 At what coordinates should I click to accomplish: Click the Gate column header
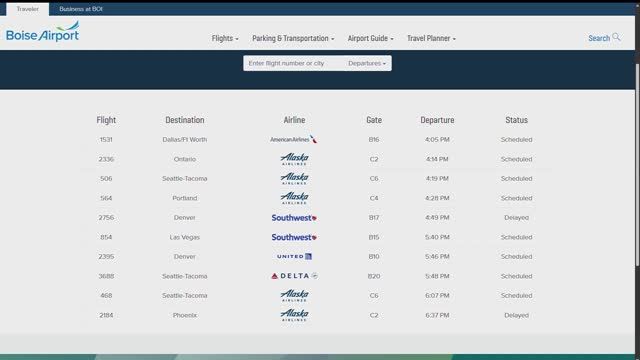(x=374, y=120)
